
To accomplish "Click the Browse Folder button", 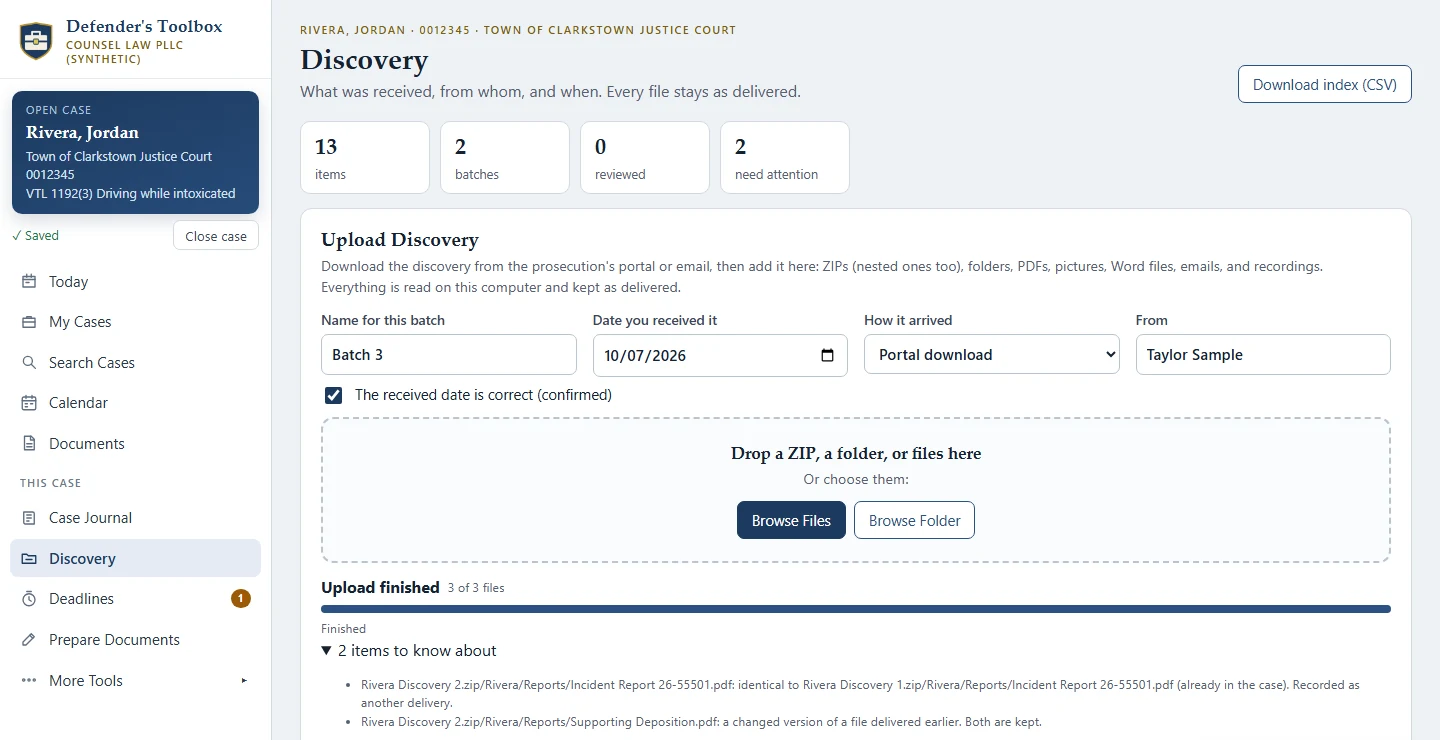I will (x=914, y=520).
